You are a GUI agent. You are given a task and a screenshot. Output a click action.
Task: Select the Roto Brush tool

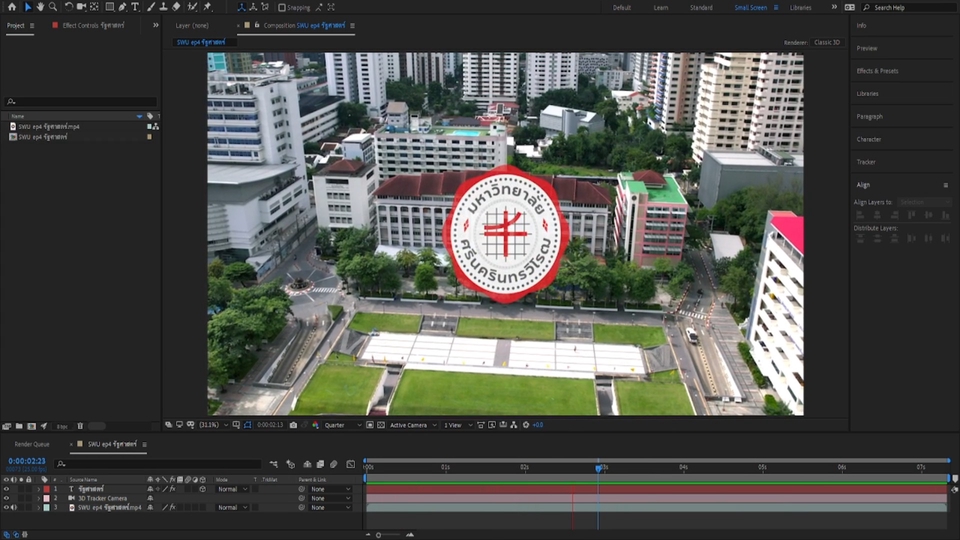(x=192, y=7)
